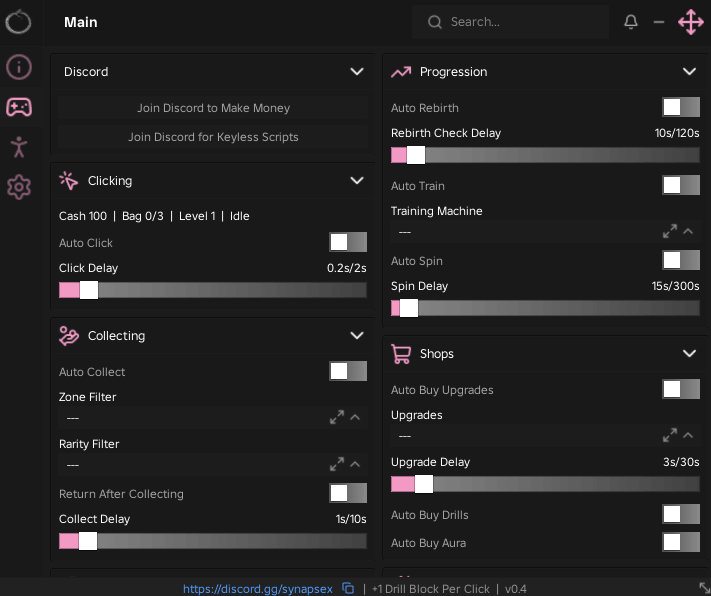This screenshot has width=711, height=596.
Task: Toggle Return After Collecting
Action: point(348,493)
